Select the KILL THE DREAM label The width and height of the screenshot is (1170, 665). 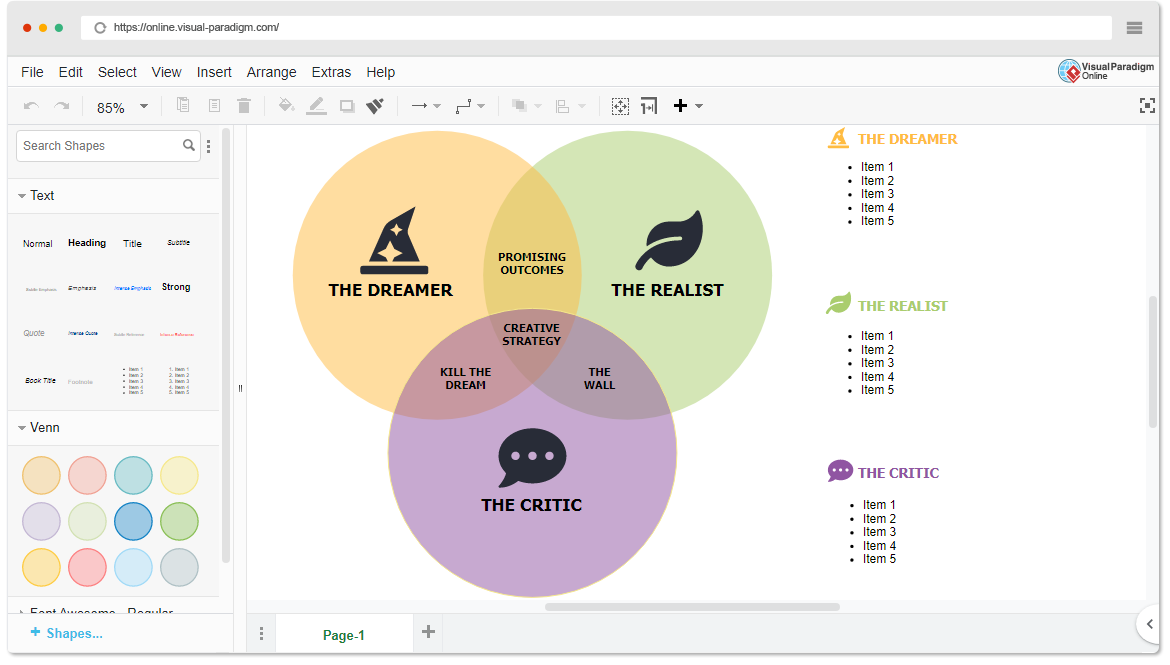(466, 378)
